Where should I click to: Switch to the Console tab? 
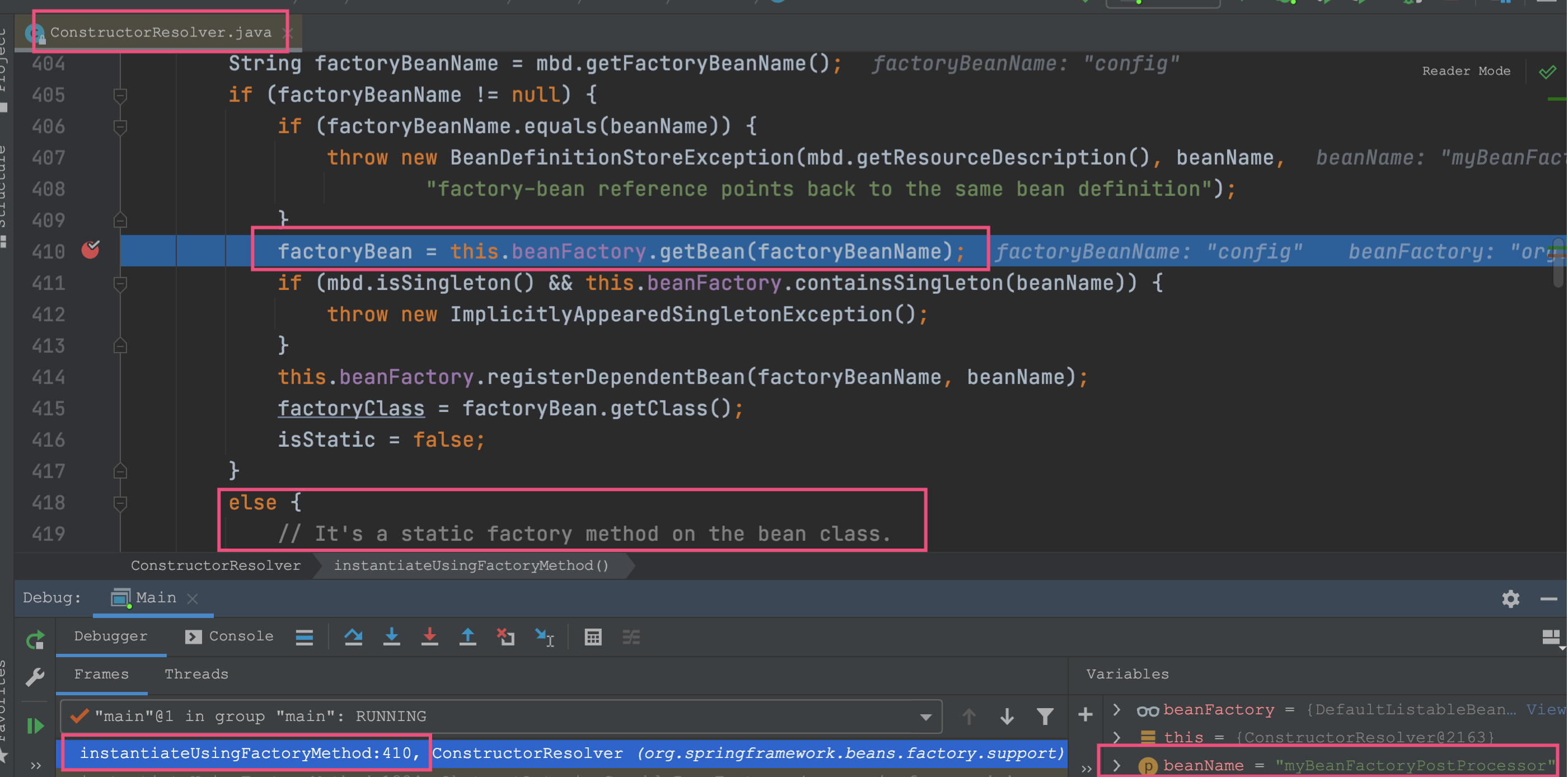coord(230,636)
